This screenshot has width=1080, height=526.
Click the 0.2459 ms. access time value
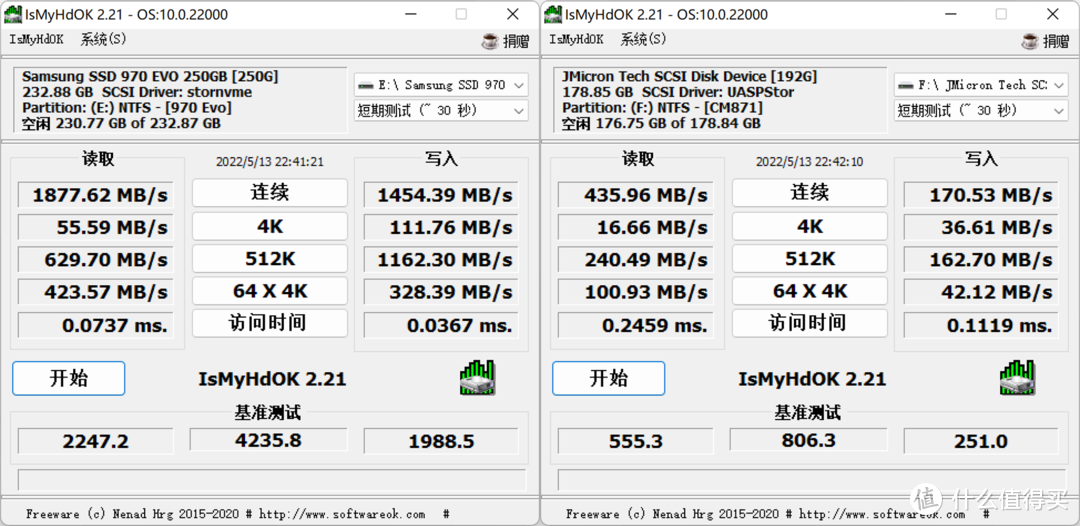635,325
